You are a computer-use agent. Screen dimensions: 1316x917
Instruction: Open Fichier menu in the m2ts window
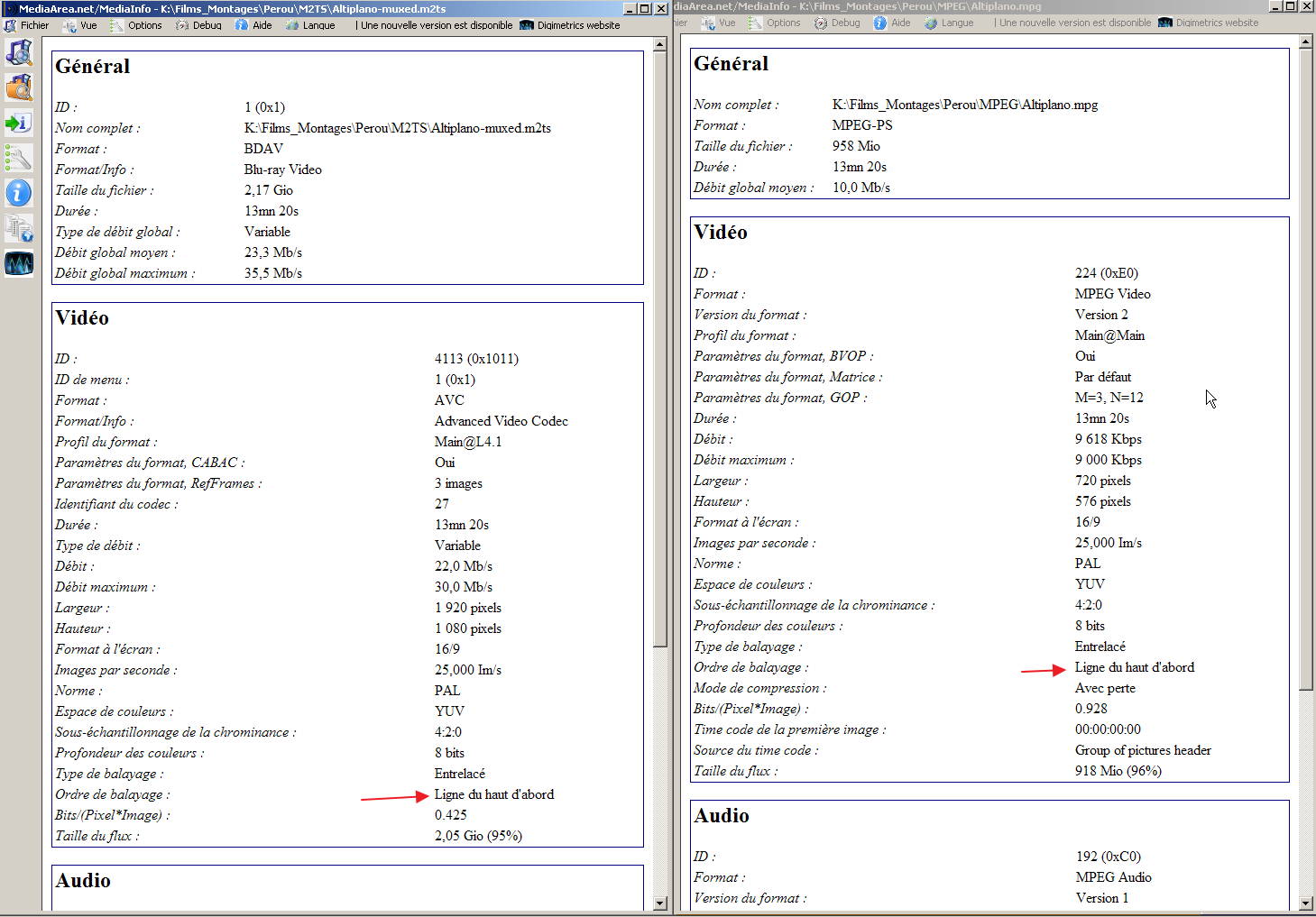tap(34, 25)
